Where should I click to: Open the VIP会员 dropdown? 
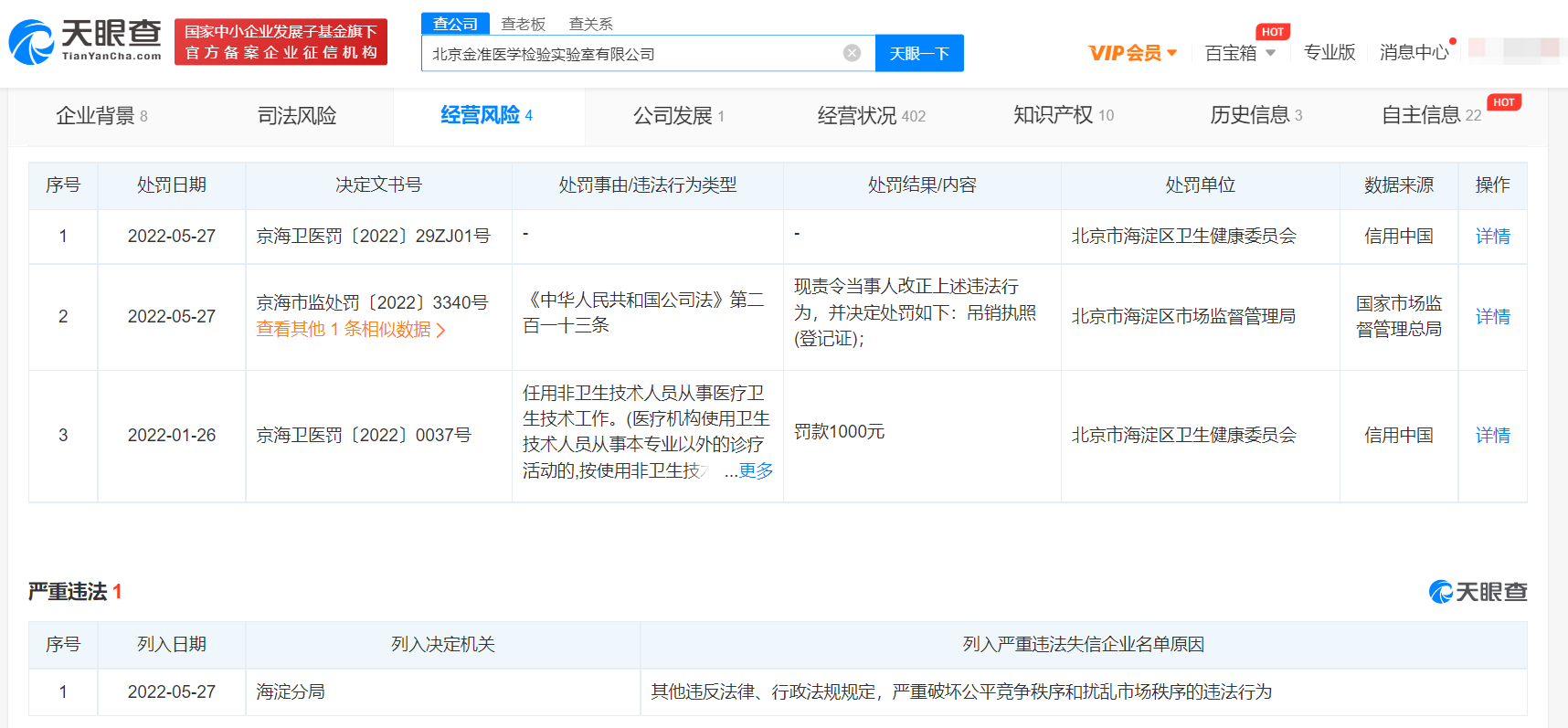[x=1132, y=53]
